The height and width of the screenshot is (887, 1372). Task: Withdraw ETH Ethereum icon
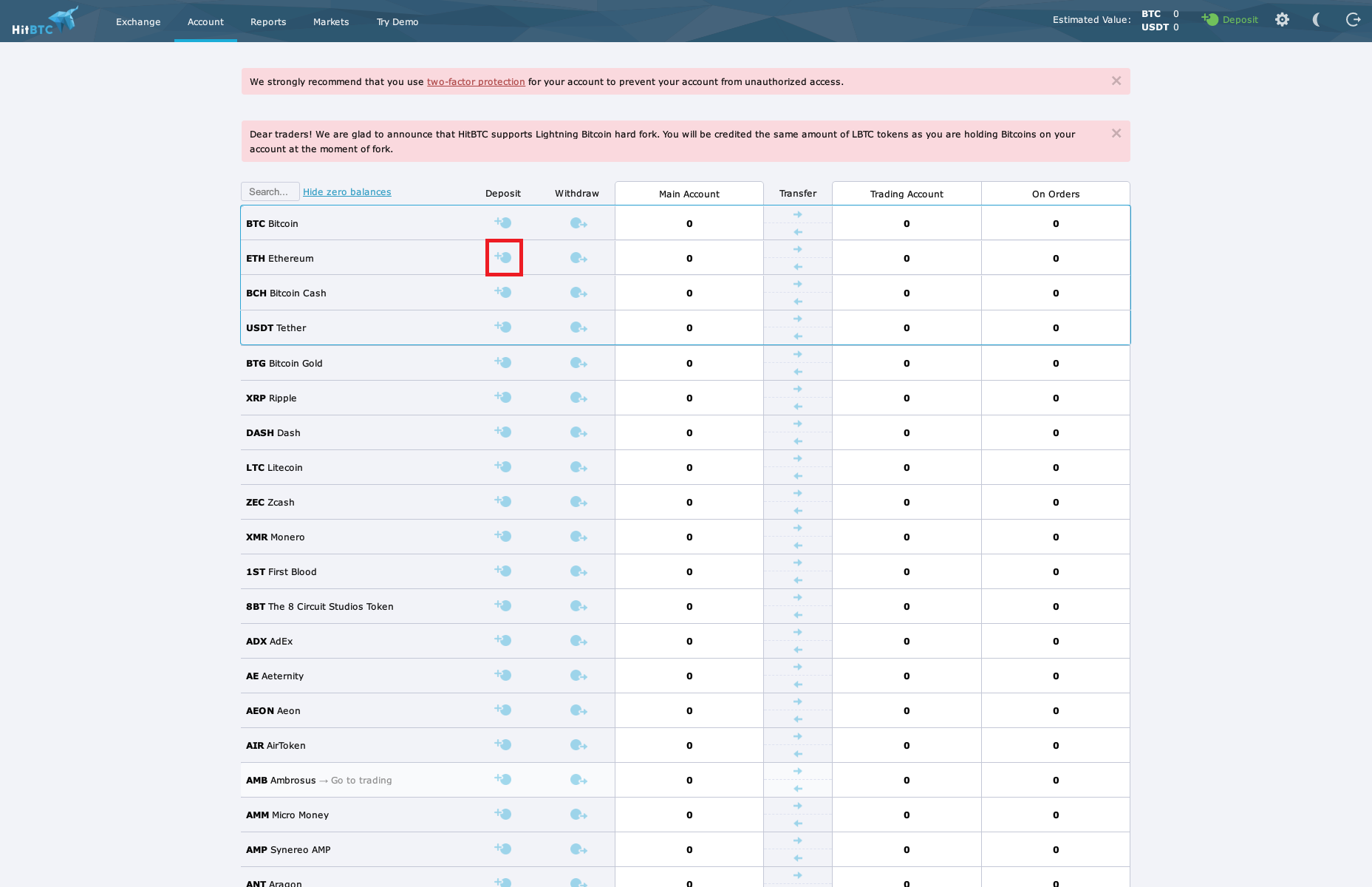[x=579, y=258]
